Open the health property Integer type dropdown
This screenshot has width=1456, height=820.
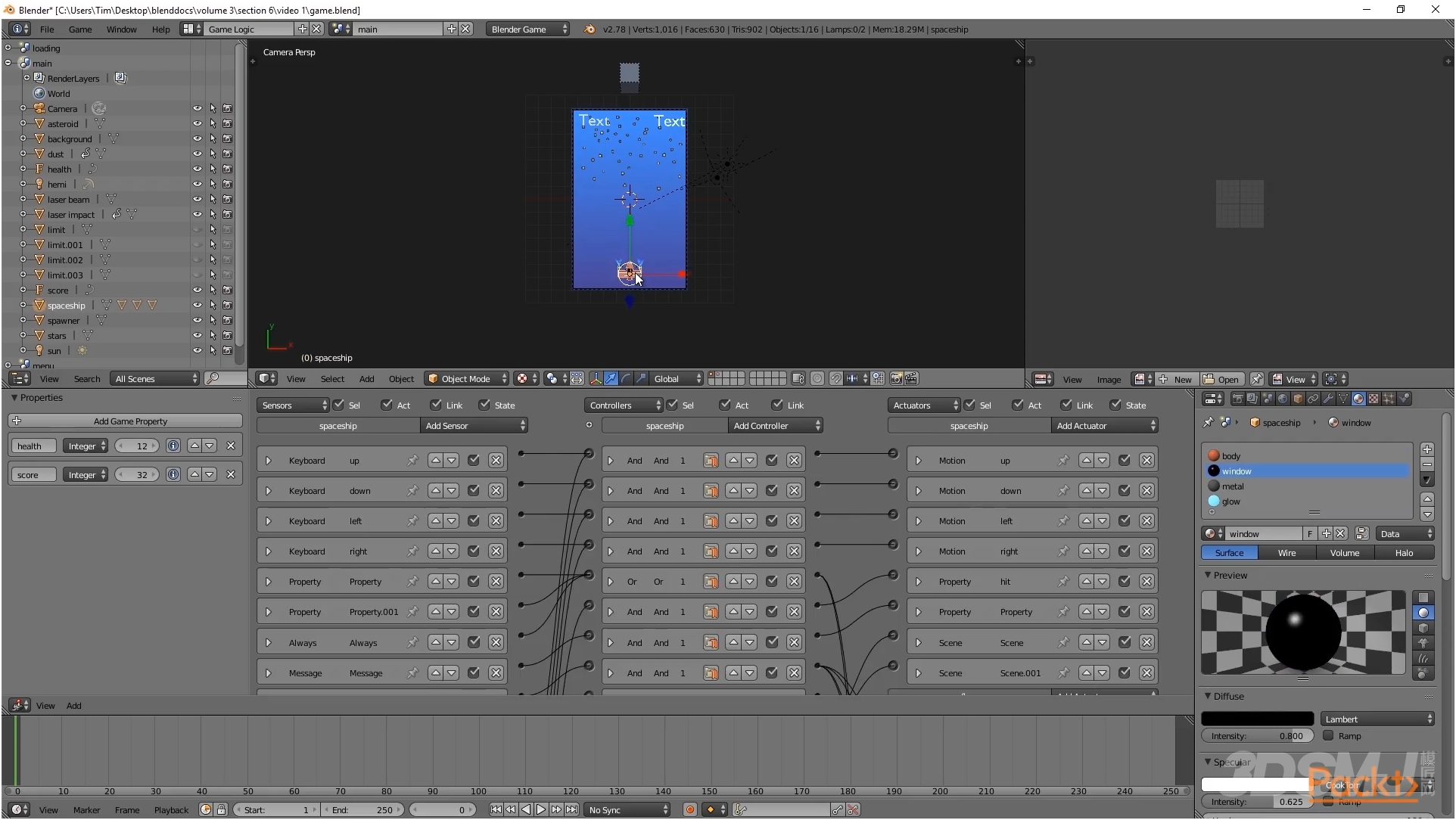[x=86, y=446]
